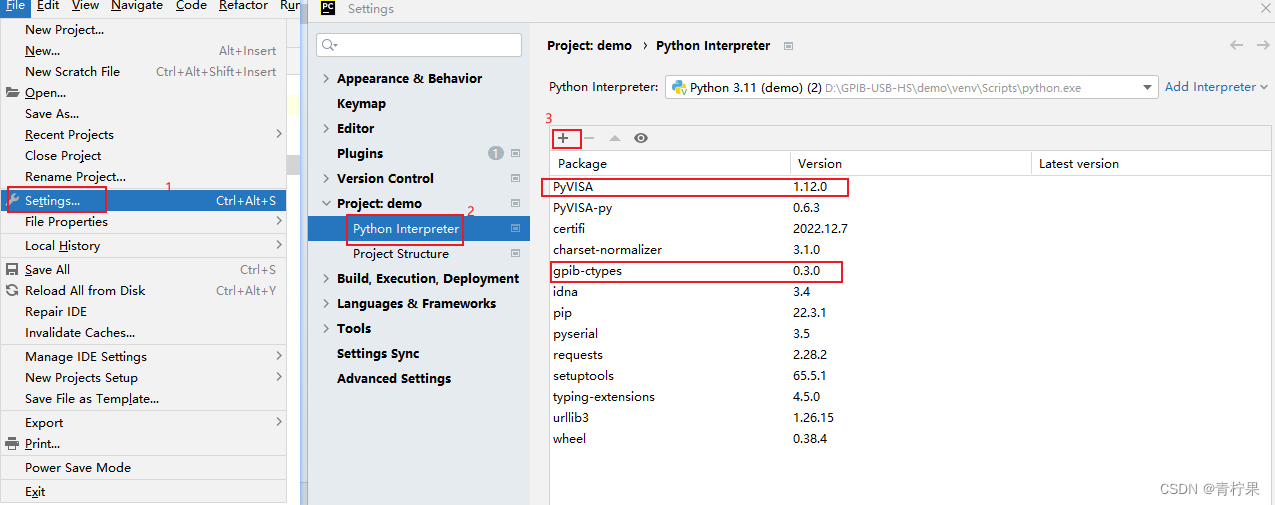This screenshot has height=505, width=1275.
Task: Click the plus icon to install package
Action: pyautogui.click(x=563, y=138)
